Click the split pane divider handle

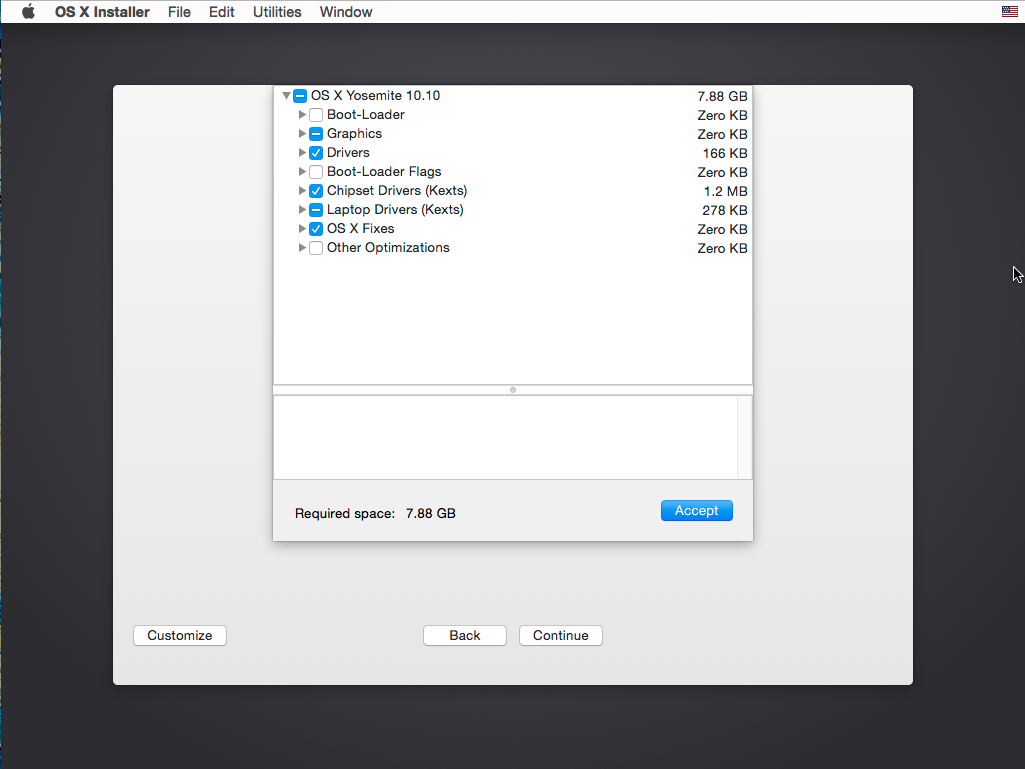click(x=513, y=390)
